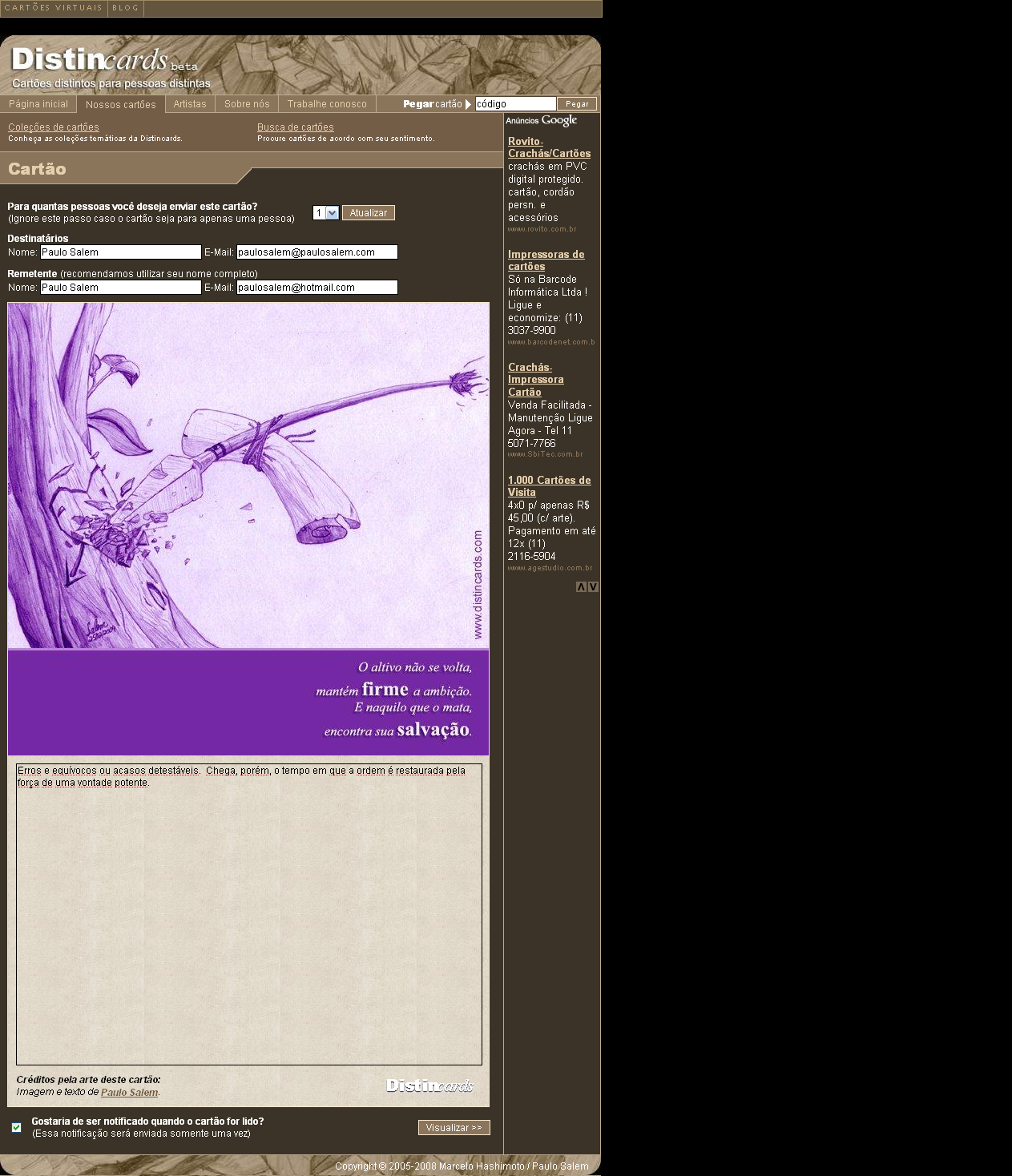The height and width of the screenshot is (1176, 1012).
Task: Click the ad scroll-up arrow icon
Action: (581, 587)
